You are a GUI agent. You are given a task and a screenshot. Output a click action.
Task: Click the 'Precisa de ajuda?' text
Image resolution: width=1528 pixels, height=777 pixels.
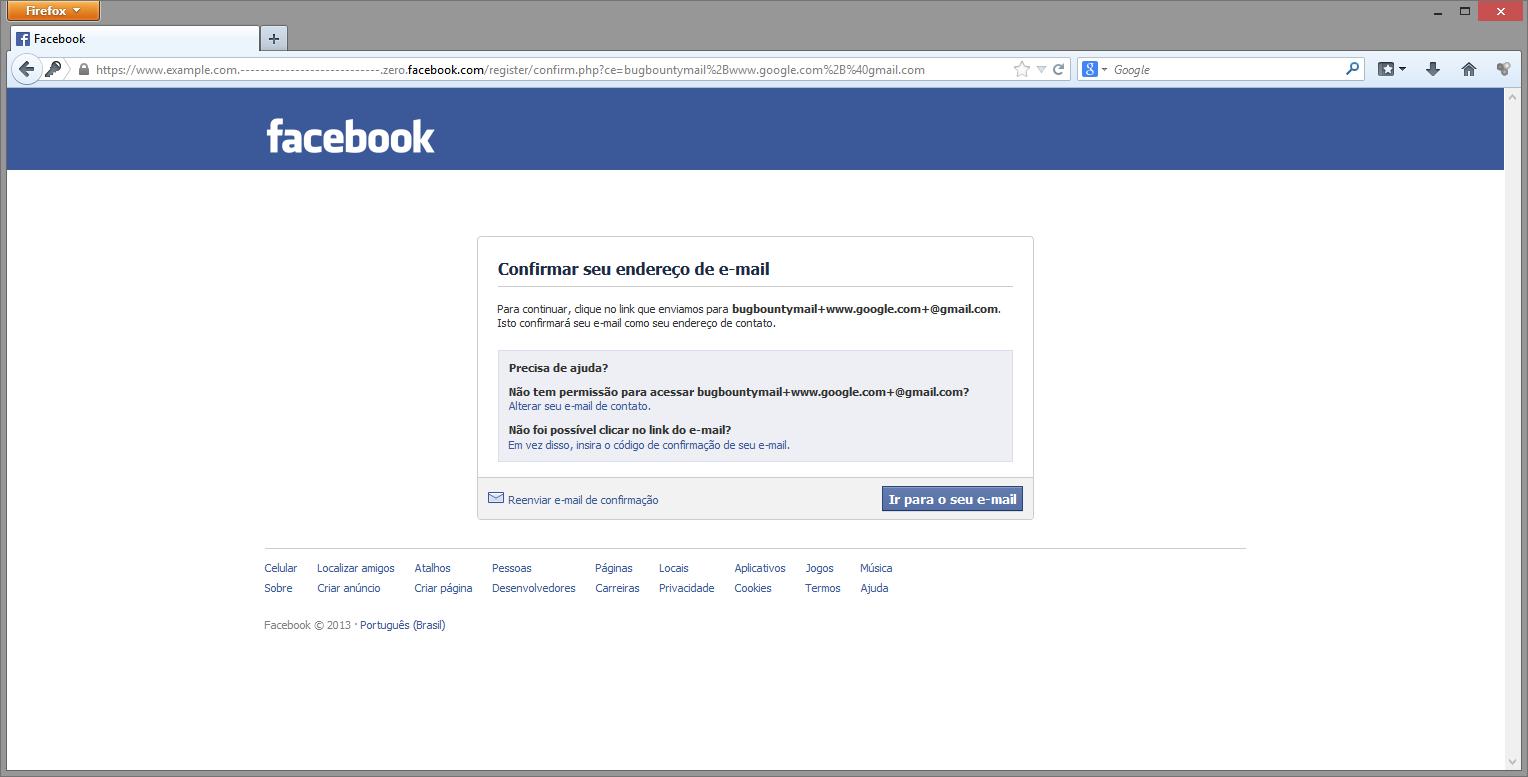[x=558, y=368]
